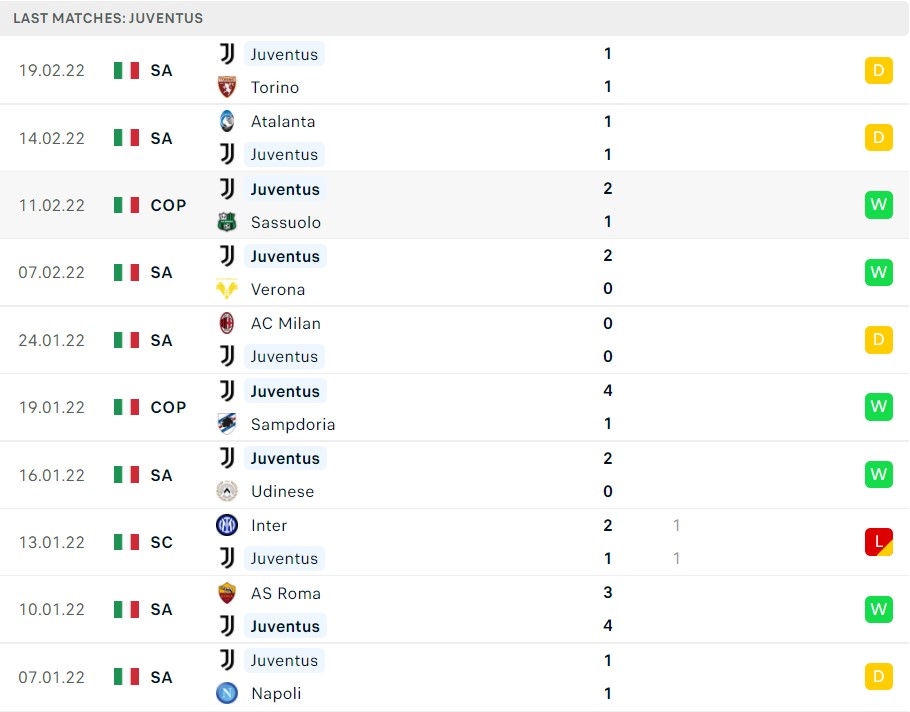Open the Torino team link

tap(275, 87)
